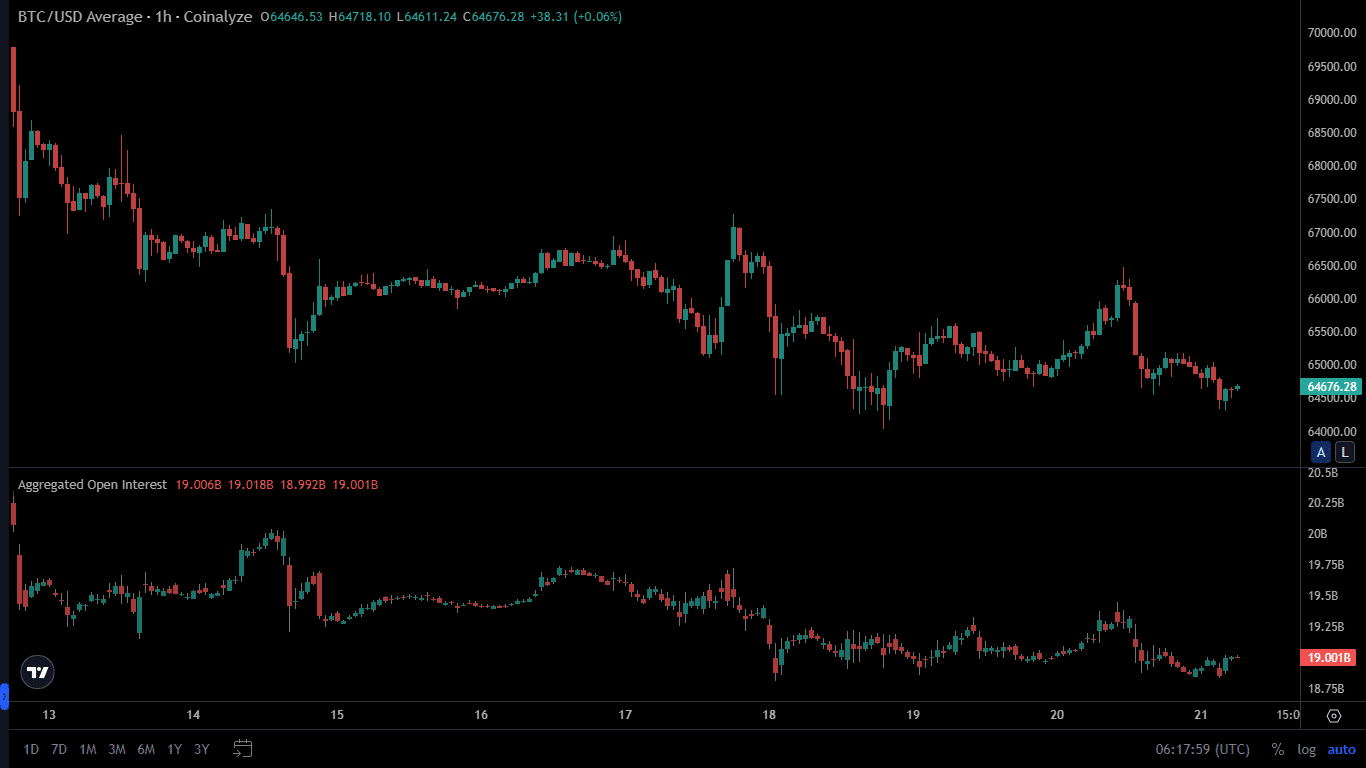Toggle auto scale at bottom bar

point(1342,749)
